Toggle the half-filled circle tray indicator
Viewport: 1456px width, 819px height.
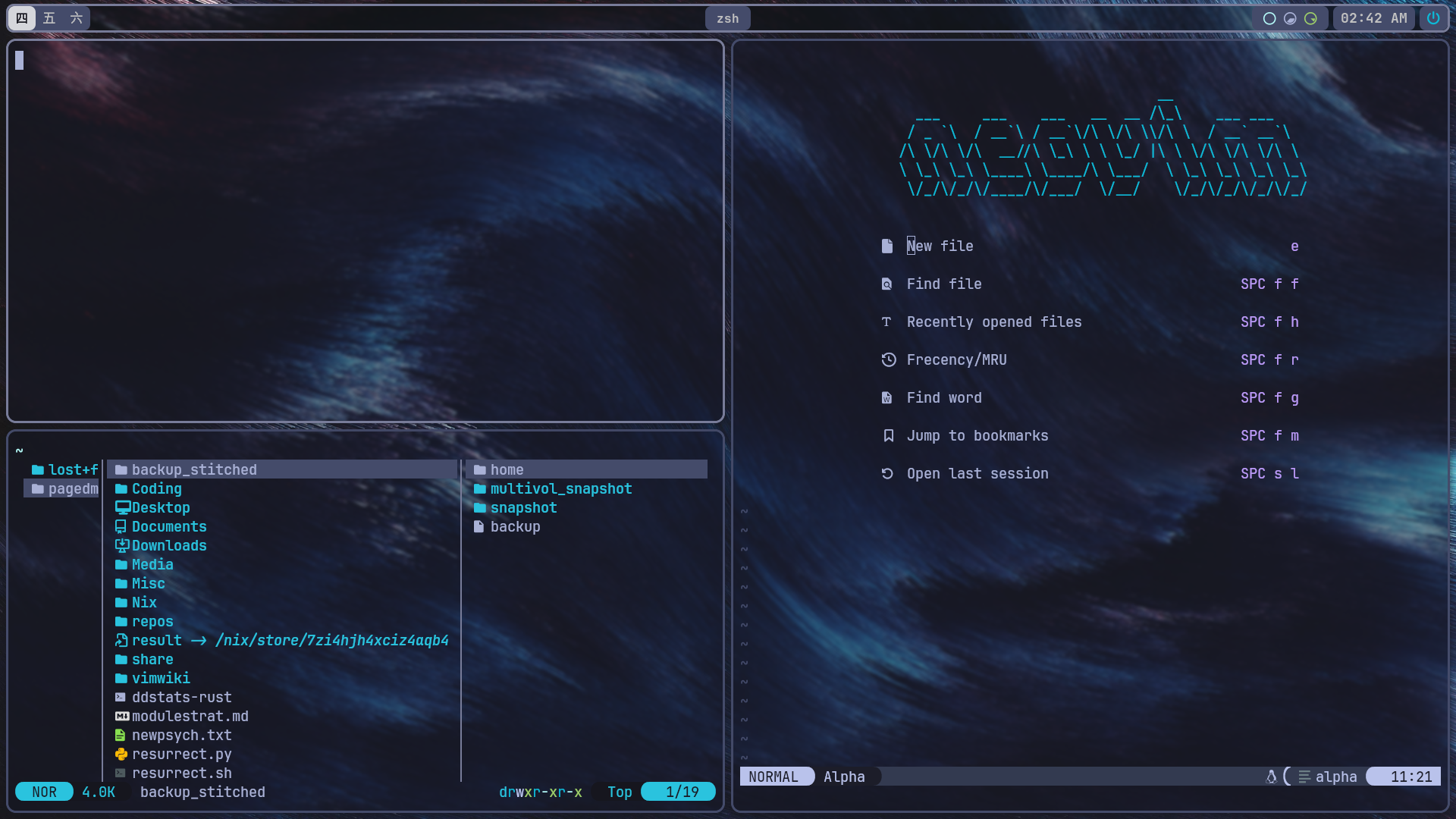pos(1290,18)
